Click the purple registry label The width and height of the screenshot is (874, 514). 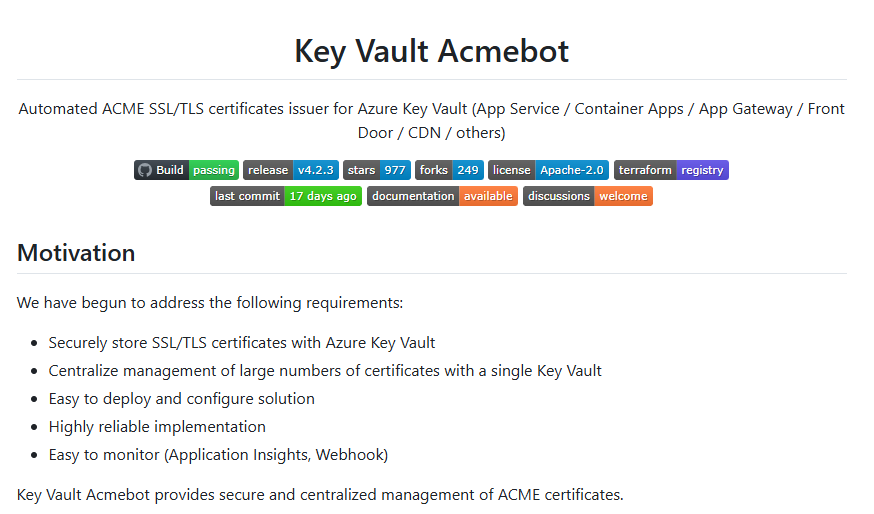click(702, 170)
